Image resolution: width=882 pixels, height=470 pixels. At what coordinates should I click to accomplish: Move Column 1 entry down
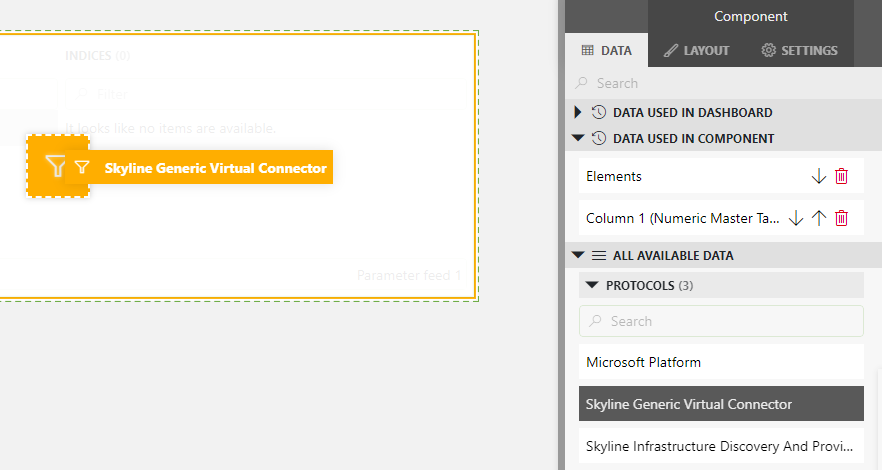(x=795, y=218)
